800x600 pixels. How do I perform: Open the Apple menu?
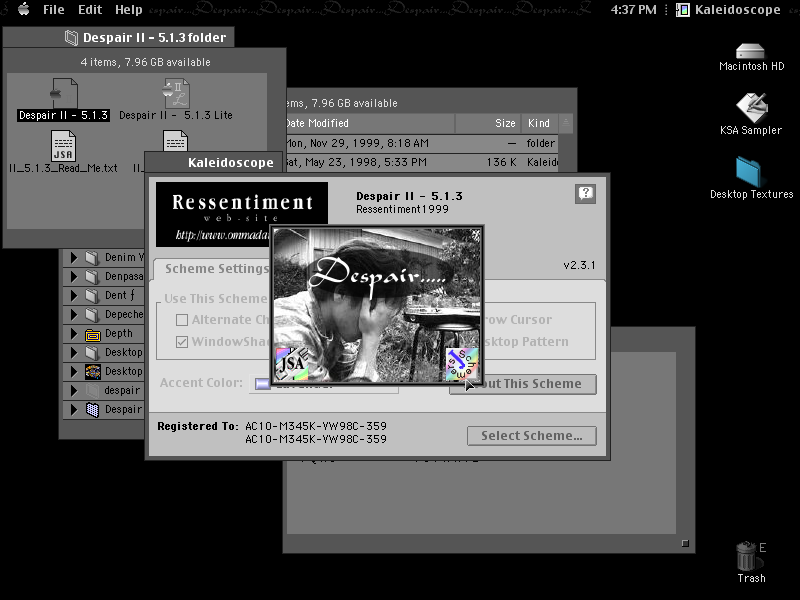coord(23,9)
